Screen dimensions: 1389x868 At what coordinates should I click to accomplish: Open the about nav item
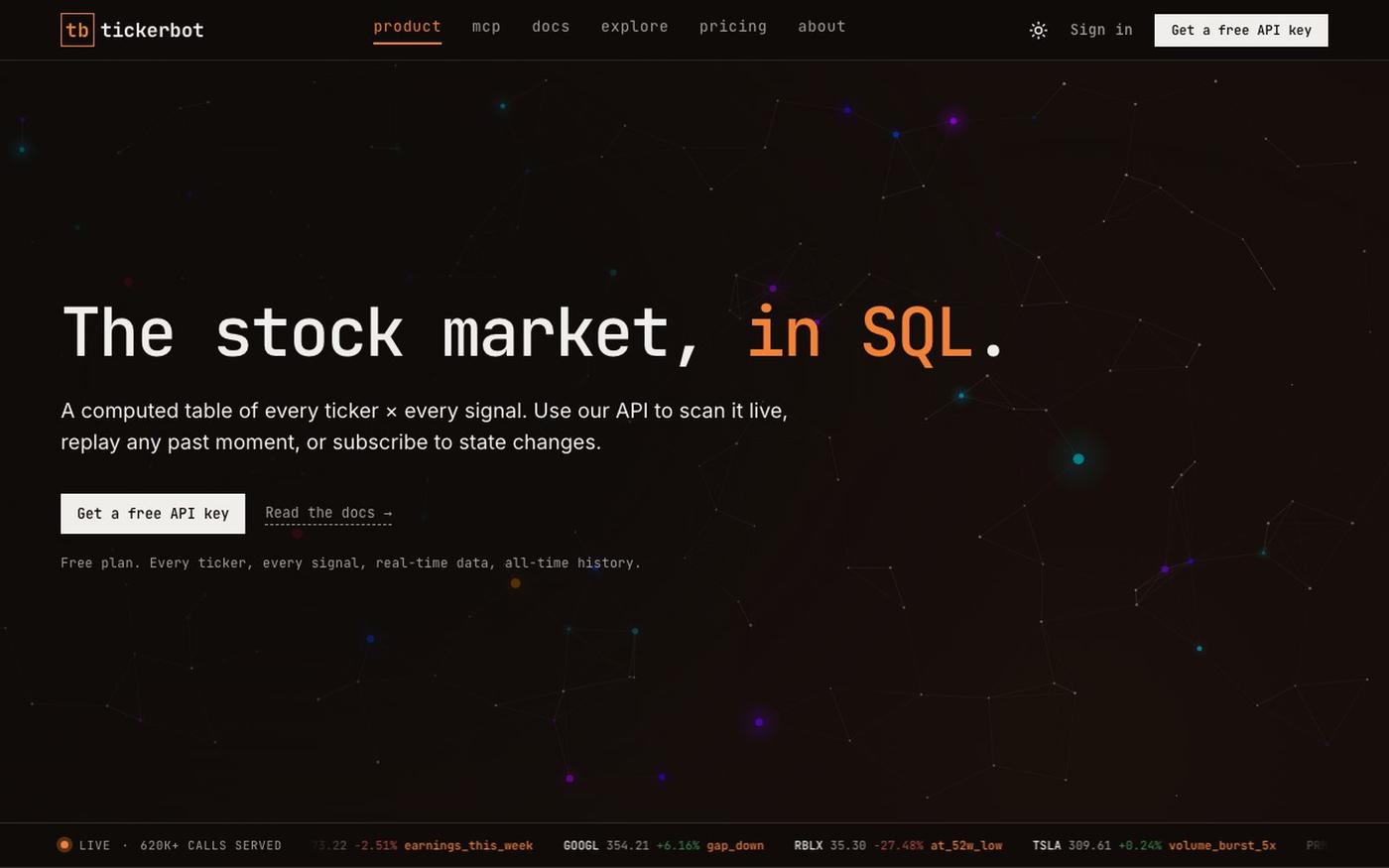[x=821, y=27]
